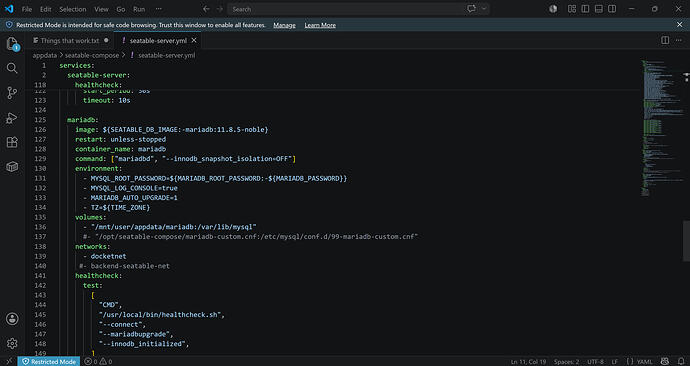The height and width of the screenshot is (366, 690).
Task: Close the Restricted Mode banner
Action: point(679,25)
